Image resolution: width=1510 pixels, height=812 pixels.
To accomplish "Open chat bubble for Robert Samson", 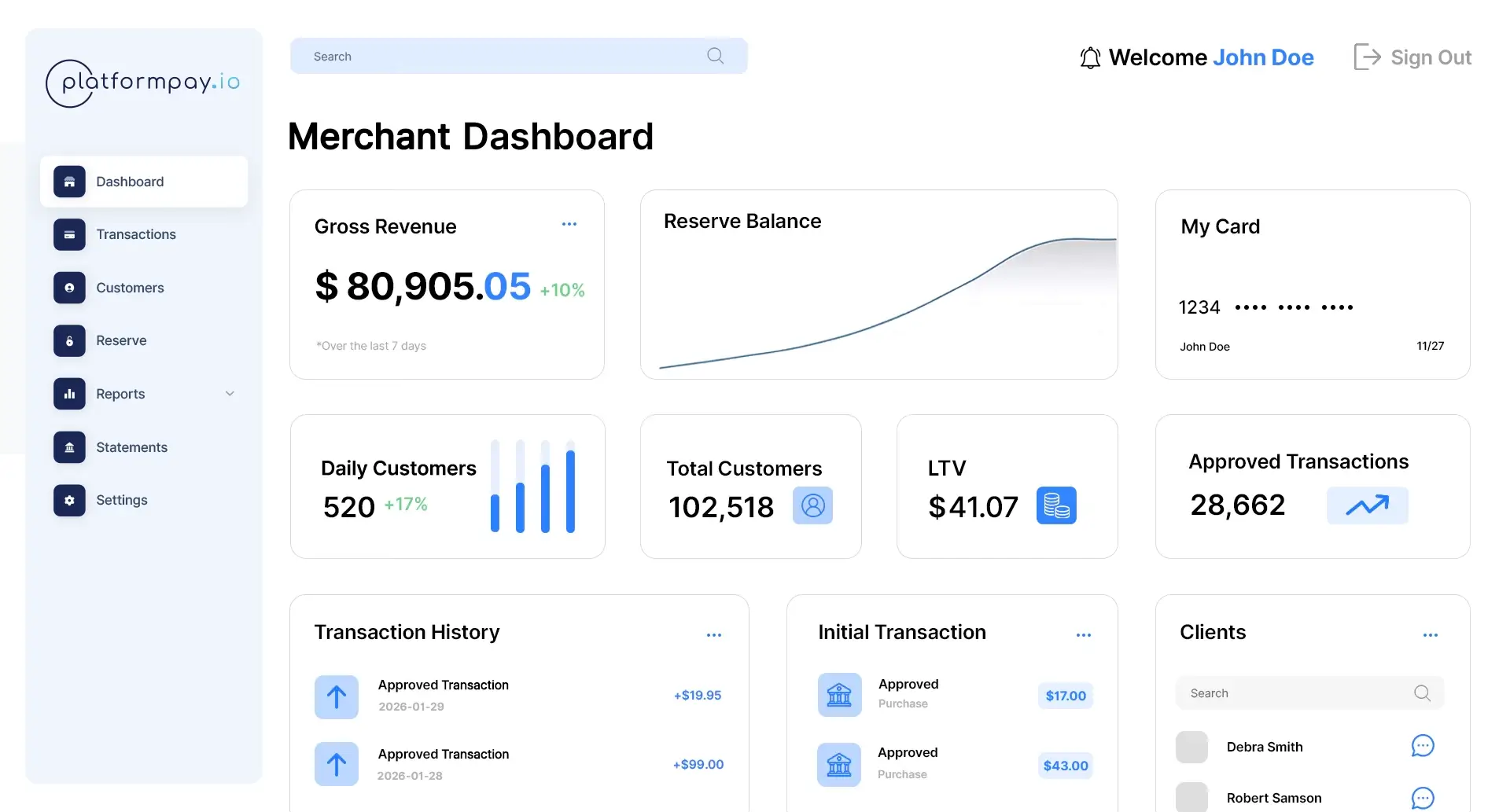I will tap(1423, 798).
